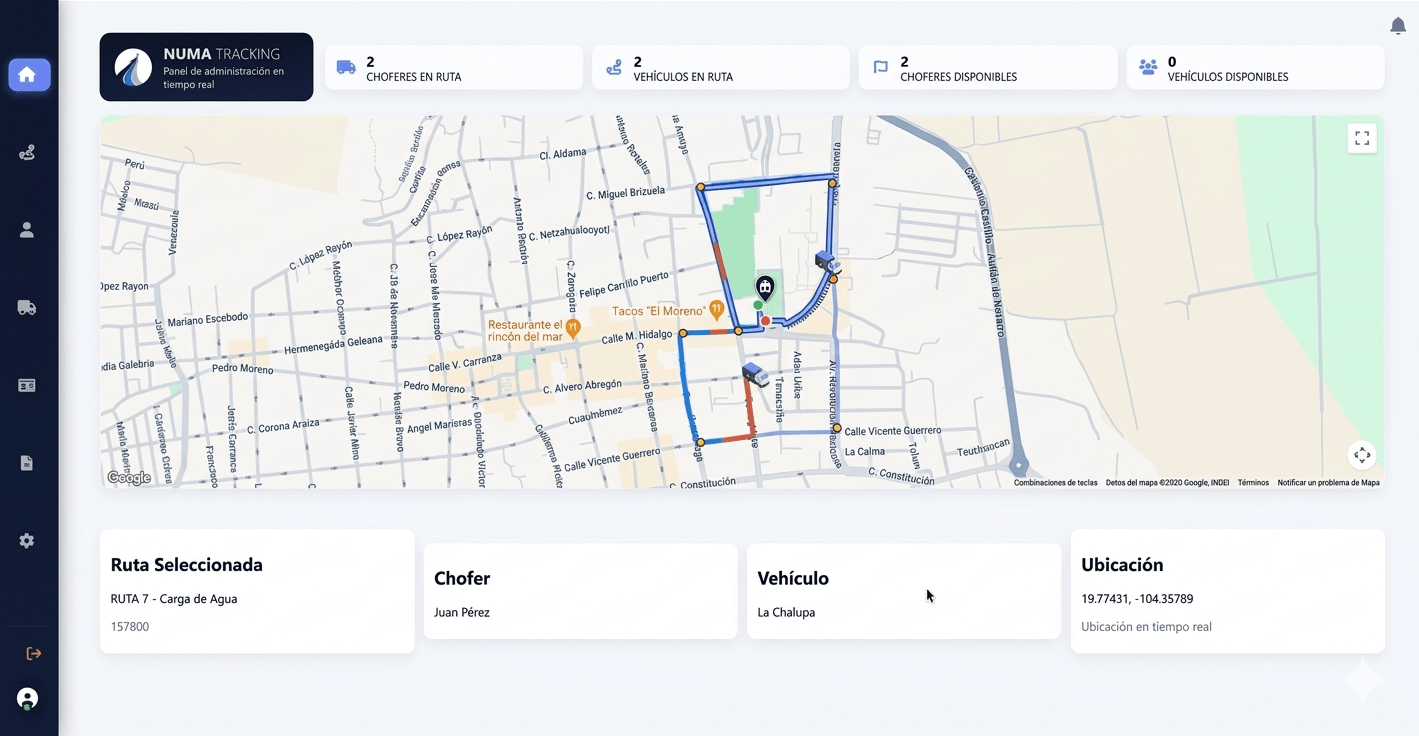Open settings via the gear icon

coord(26,540)
